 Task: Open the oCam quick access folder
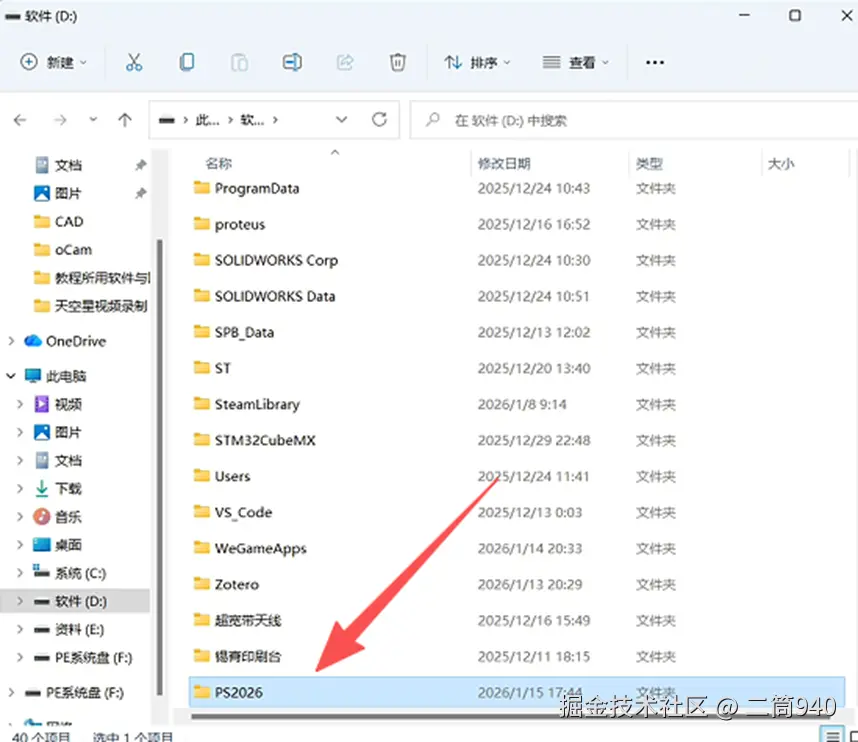[73, 250]
